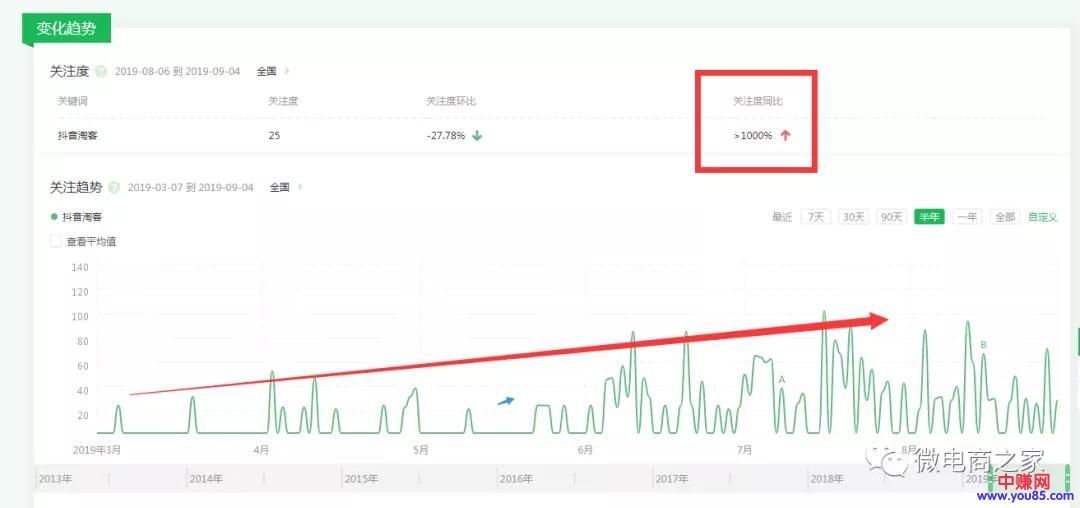Expand the 全国 region selector for 关注趋势
The height and width of the screenshot is (508, 1080).
click(284, 187)
